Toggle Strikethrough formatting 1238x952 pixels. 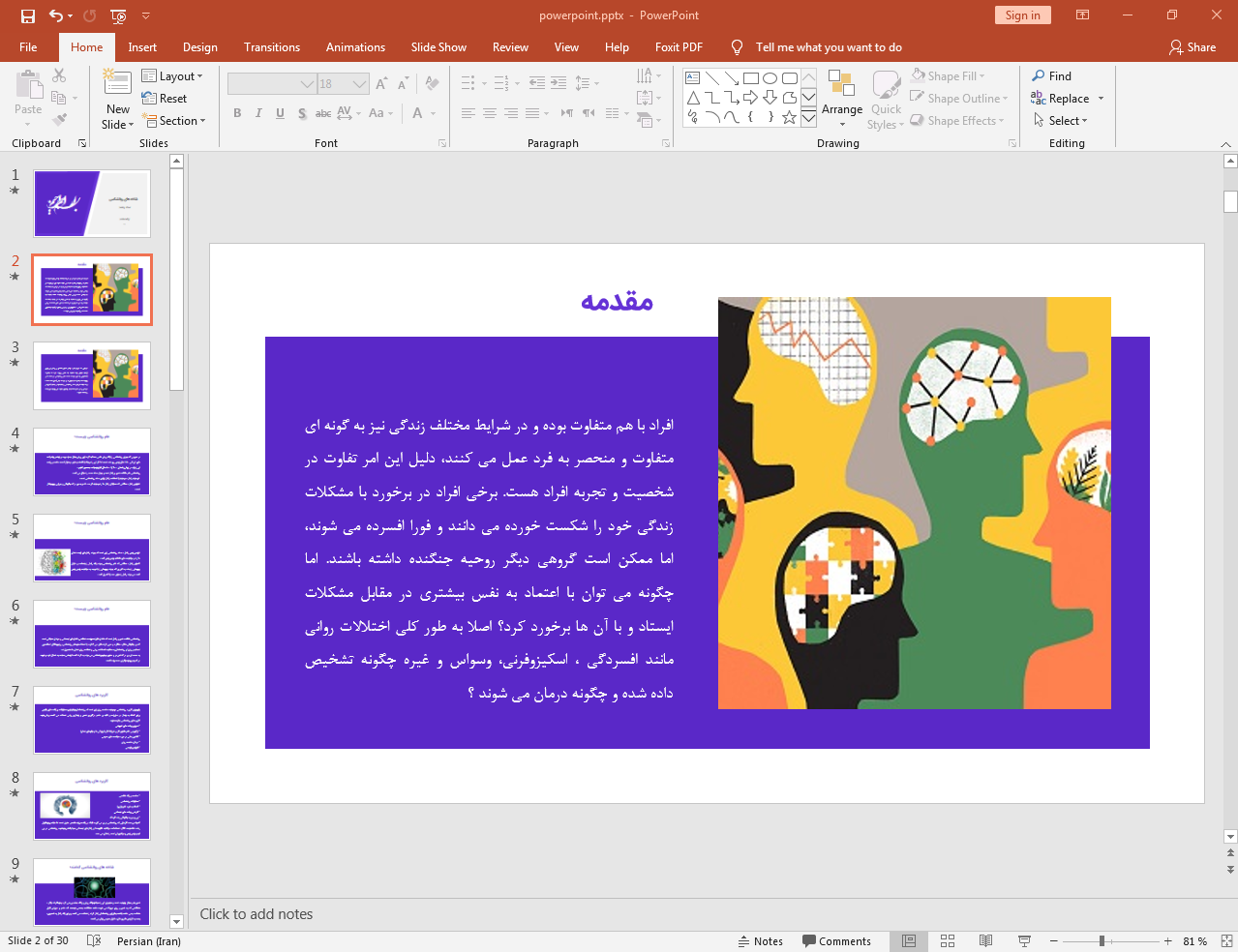[x=323, y=113]
